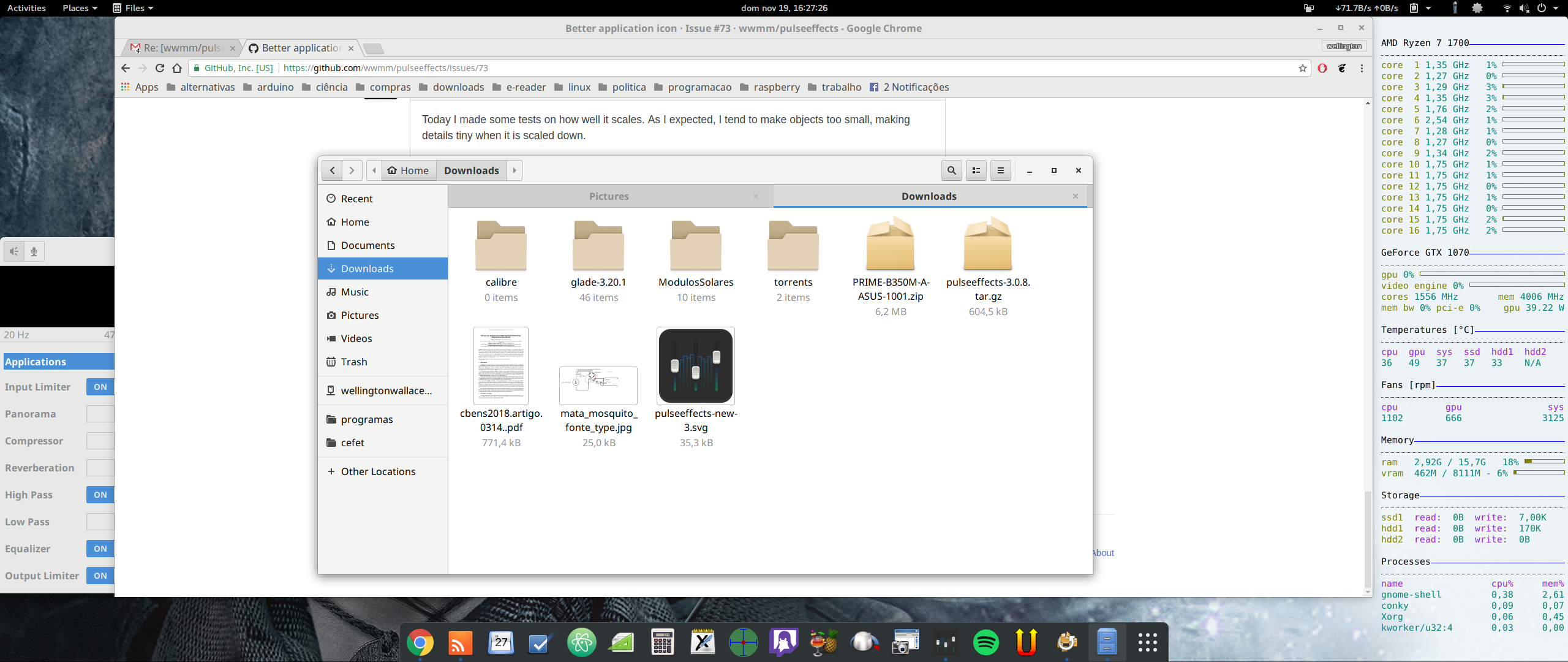Toggle the Reverberation switch
The width and height of the screenshot is (1568, 662).
[x=100, y=468]
